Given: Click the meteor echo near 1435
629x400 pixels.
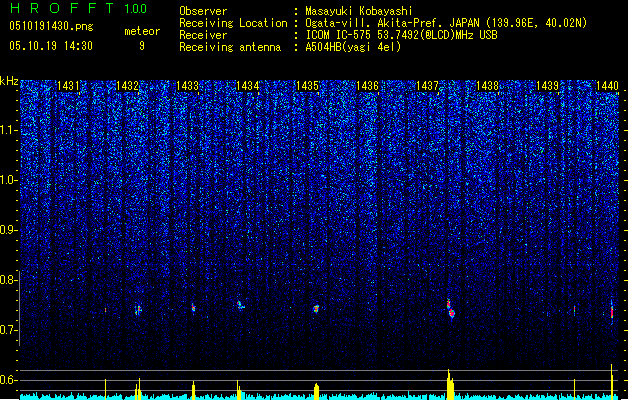Looking at the screenshot, I should [316, 309].
